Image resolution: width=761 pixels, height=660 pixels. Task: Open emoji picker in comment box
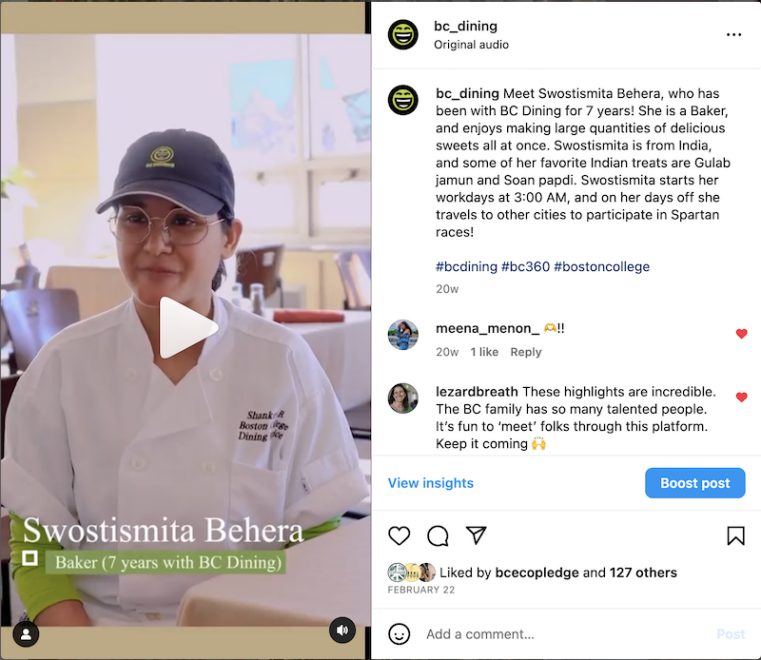point(399,634)
